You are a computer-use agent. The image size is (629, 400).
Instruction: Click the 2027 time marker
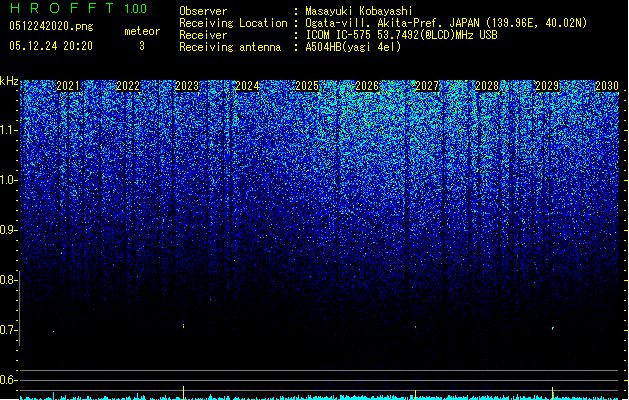click(427, 86)
